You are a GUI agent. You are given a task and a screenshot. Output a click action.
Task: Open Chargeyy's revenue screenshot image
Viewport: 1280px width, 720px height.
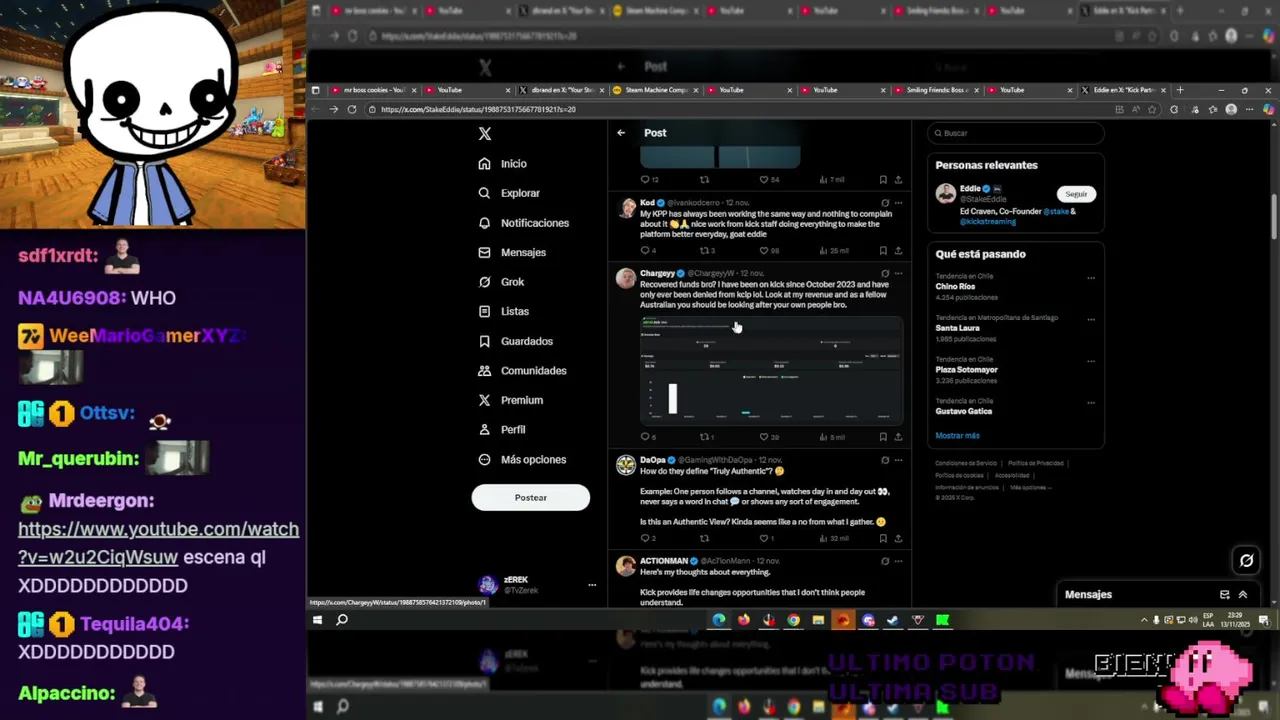coord(771,370)
